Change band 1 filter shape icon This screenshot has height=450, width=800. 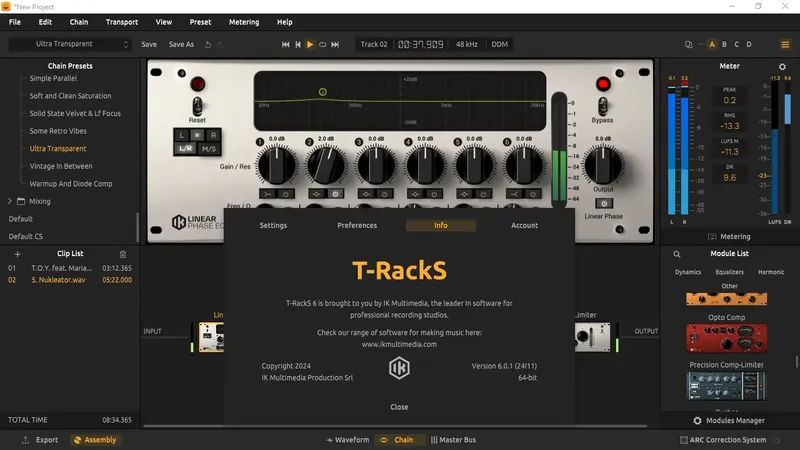pyautogui.click(x=268, y=194)
